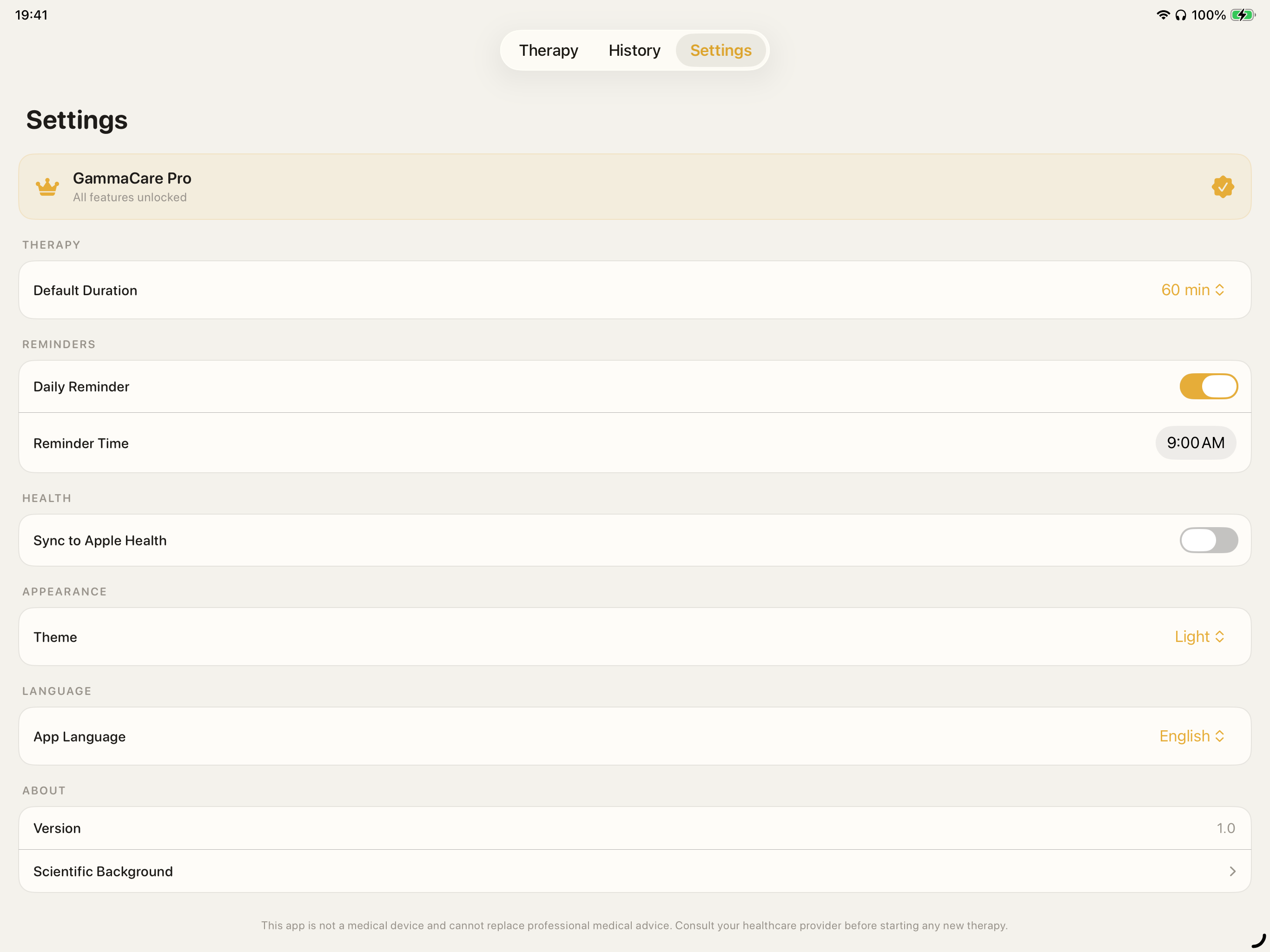Image resolution: width=1270 pixels, height=952 pixels.
Task: Open the Theme Light picker
Action: [x=1199, y=637]
